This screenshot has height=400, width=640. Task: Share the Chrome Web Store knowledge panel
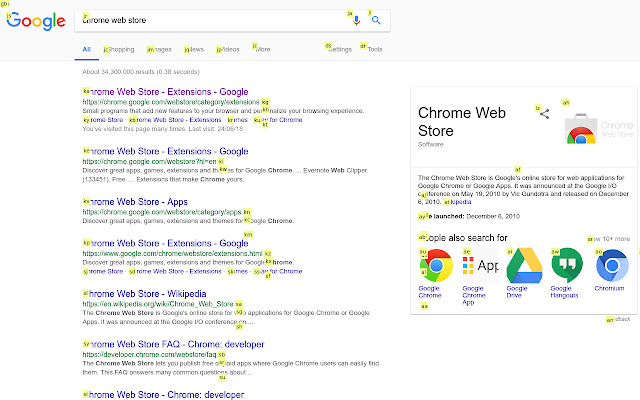(544, 114)
